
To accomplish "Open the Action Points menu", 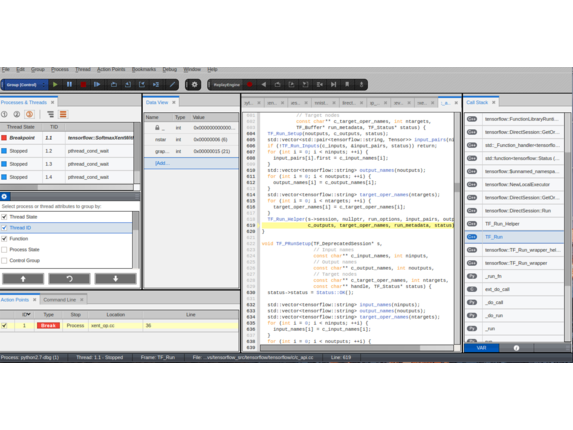I will click(111, 69).
